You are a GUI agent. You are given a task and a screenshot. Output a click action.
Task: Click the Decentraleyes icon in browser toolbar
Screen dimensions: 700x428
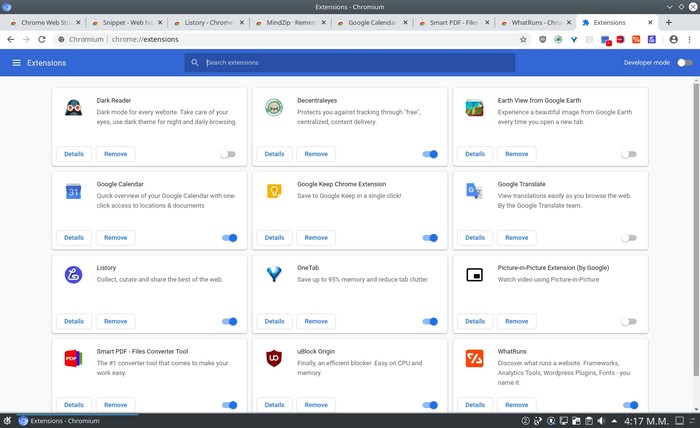point(558,39)
